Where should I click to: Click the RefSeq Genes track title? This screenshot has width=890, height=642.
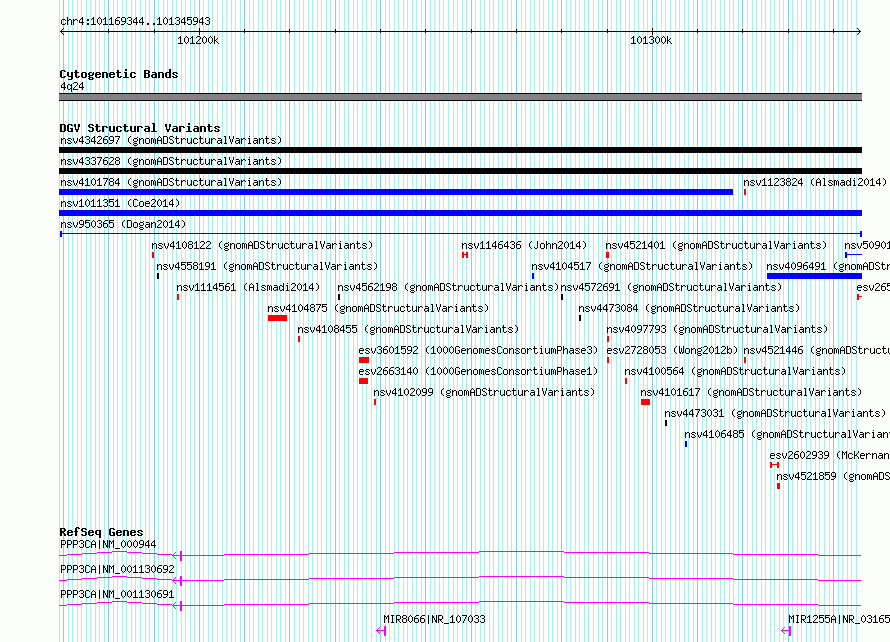[102, 532]
